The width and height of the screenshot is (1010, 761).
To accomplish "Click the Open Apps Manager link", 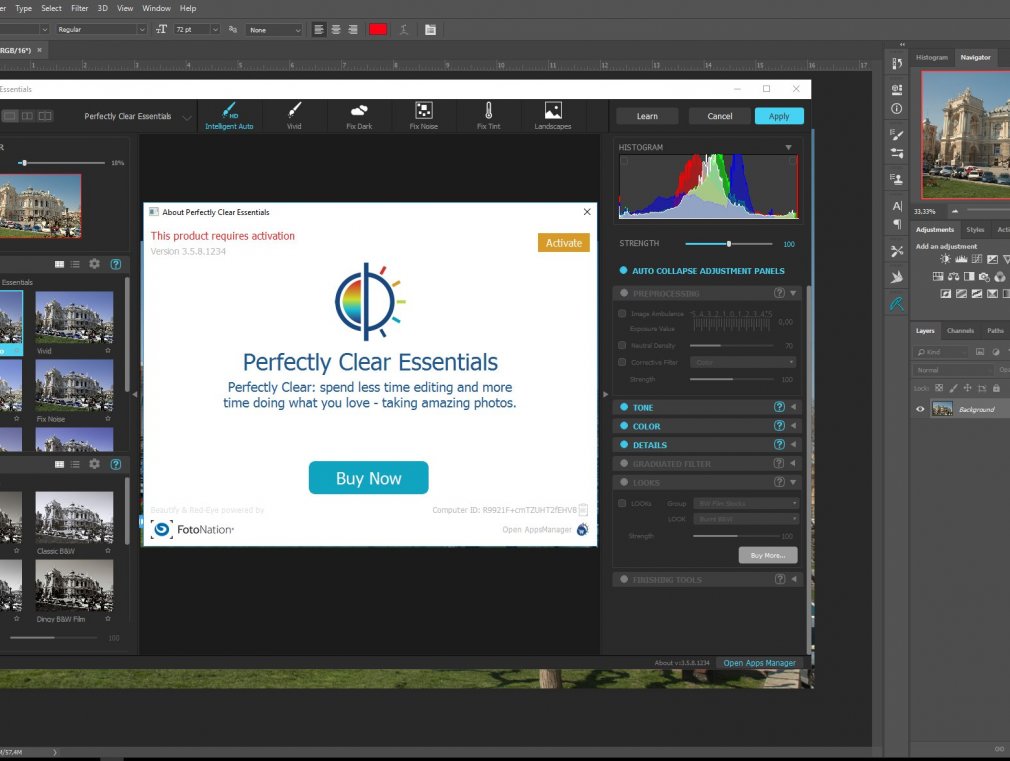I will [759, 663].
